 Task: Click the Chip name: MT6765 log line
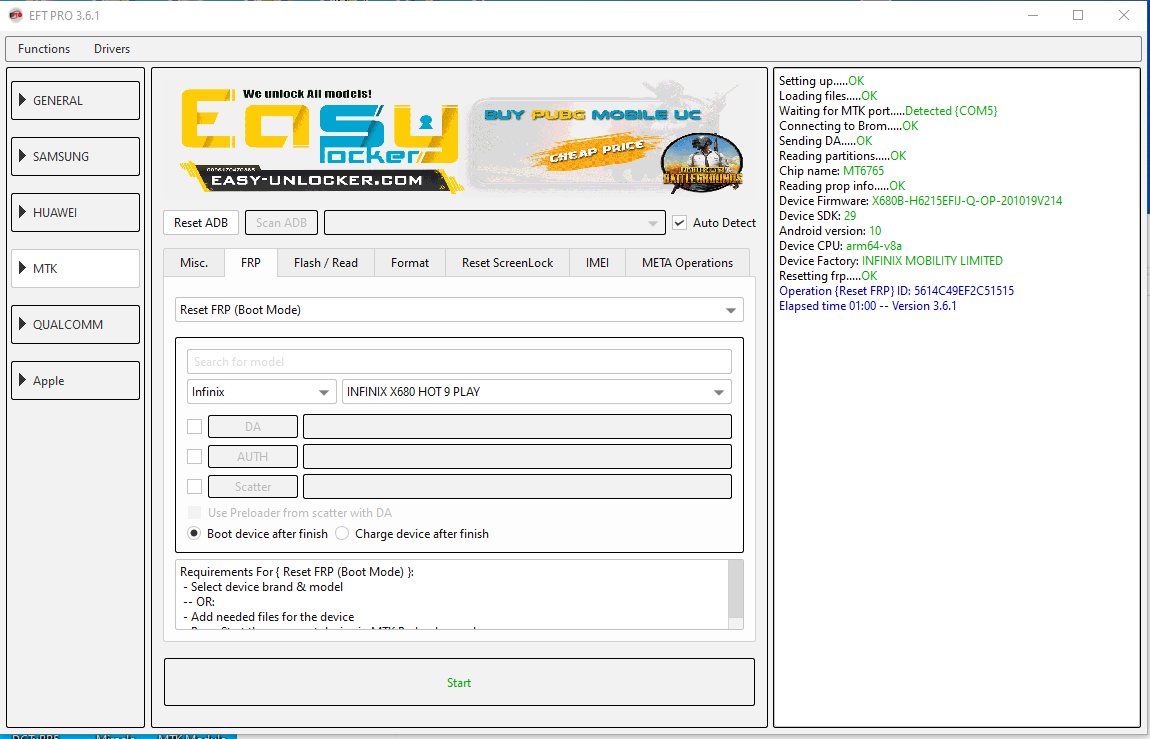pyautogui.click(x=832, y=171)
